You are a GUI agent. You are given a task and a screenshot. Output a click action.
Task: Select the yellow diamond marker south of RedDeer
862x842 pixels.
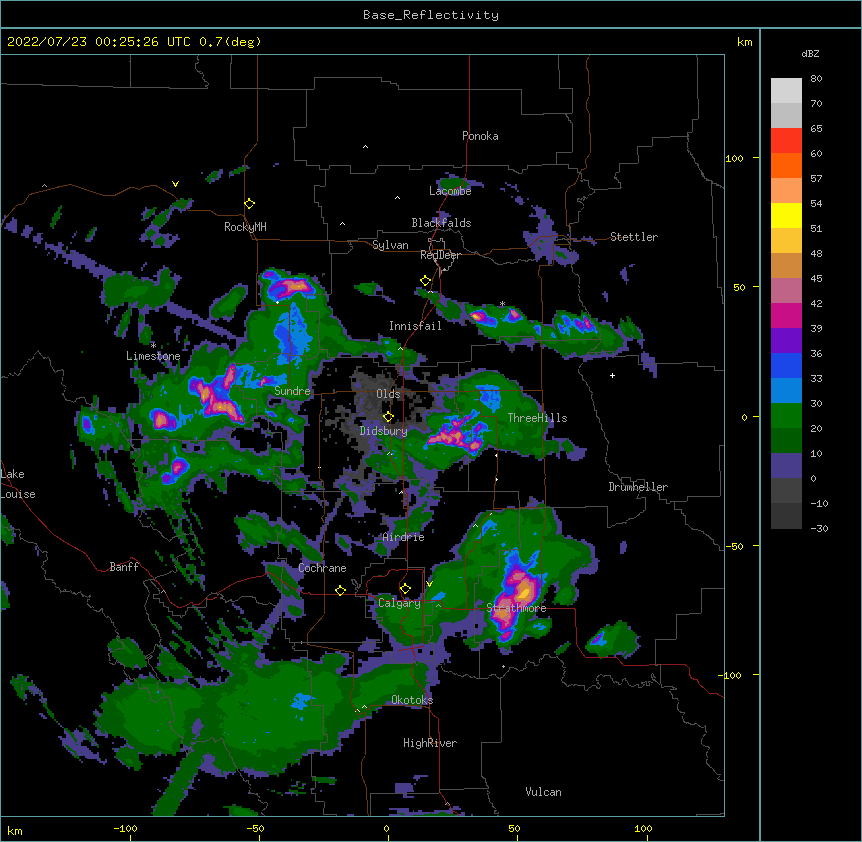(425, 281)
